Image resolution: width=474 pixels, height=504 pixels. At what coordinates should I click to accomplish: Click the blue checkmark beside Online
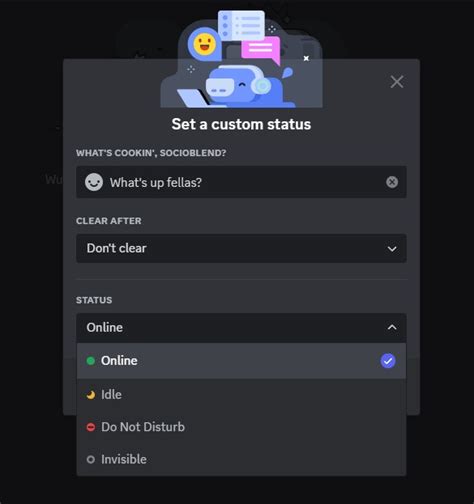388,361
